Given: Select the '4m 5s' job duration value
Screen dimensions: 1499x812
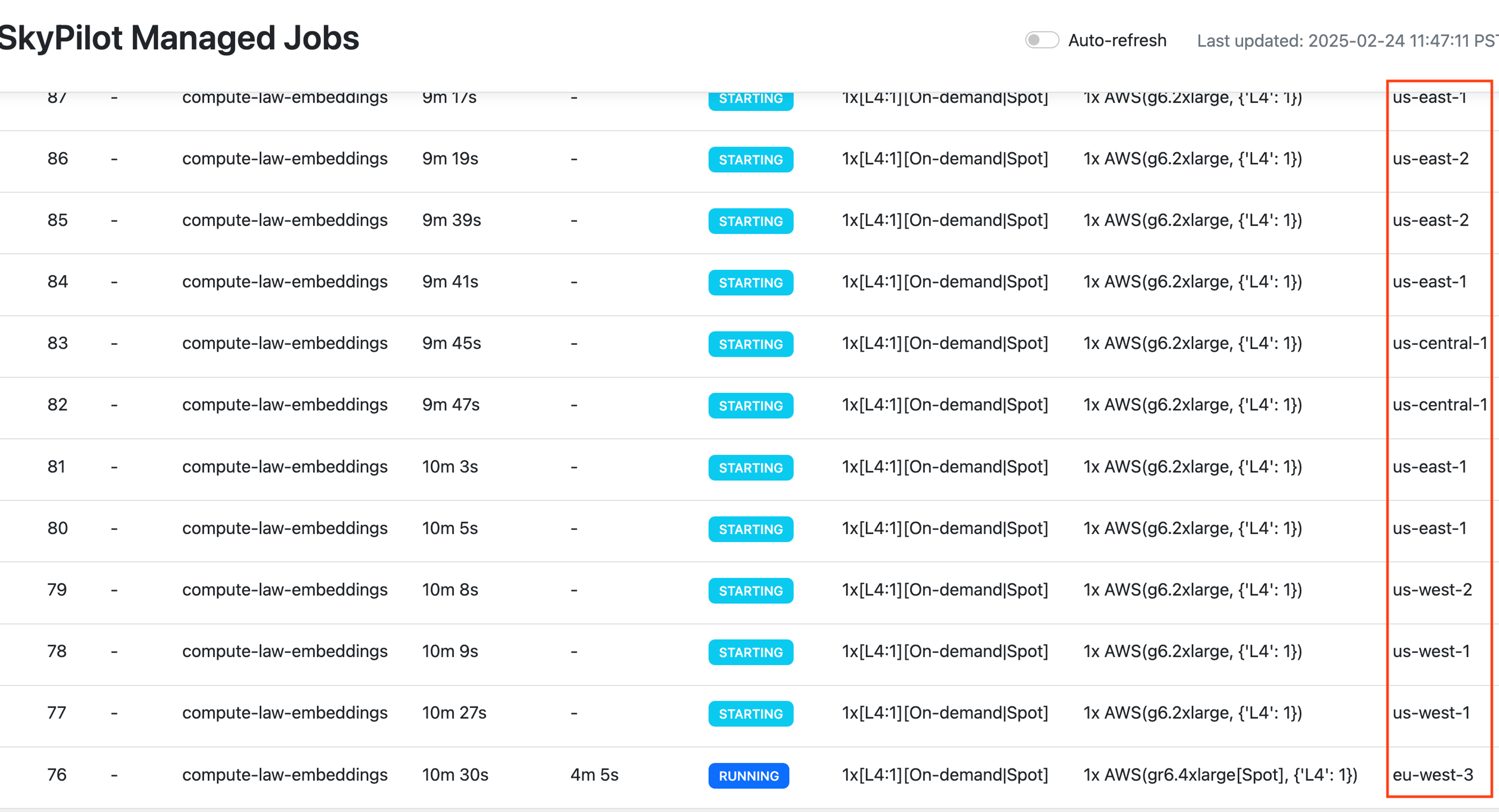Looking at the screenshot, I should point(594,775).
